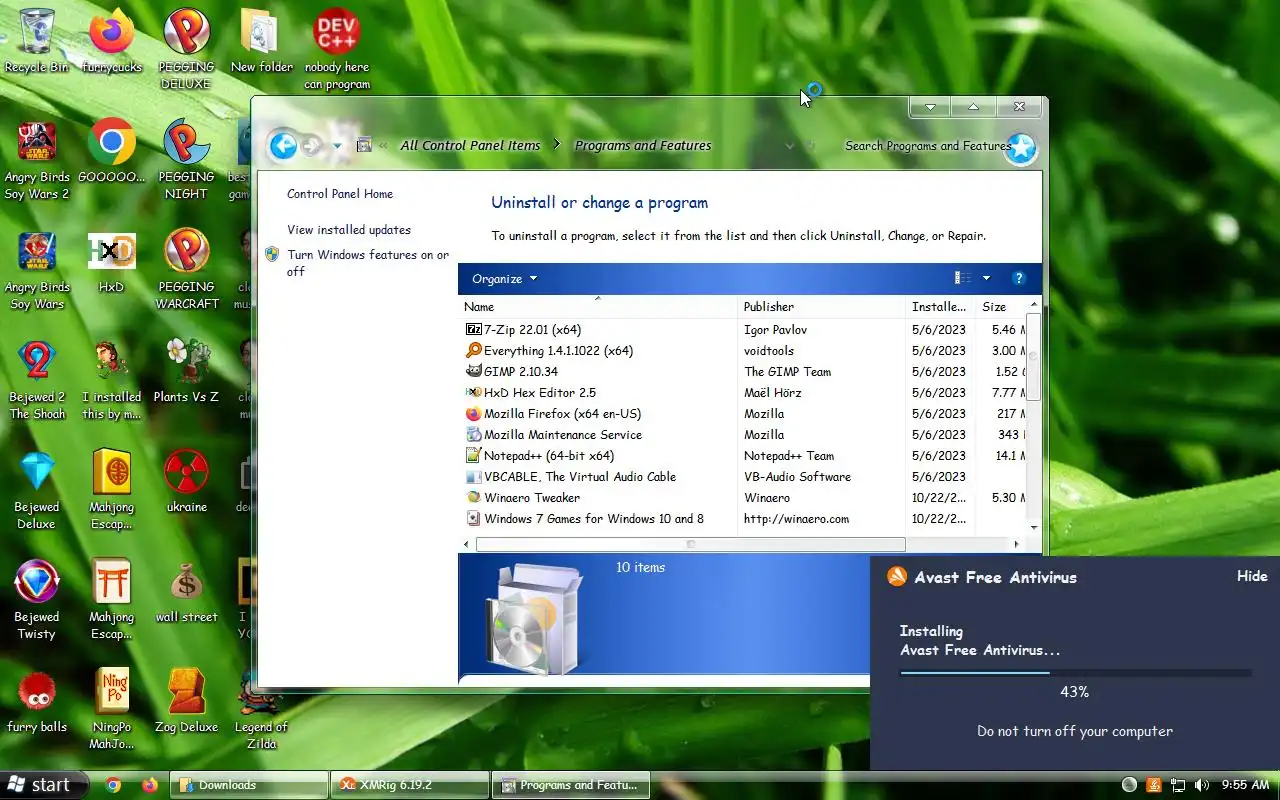
Task: Click the All Control Panel Items breadcrumb
Action: pos(470,146)
